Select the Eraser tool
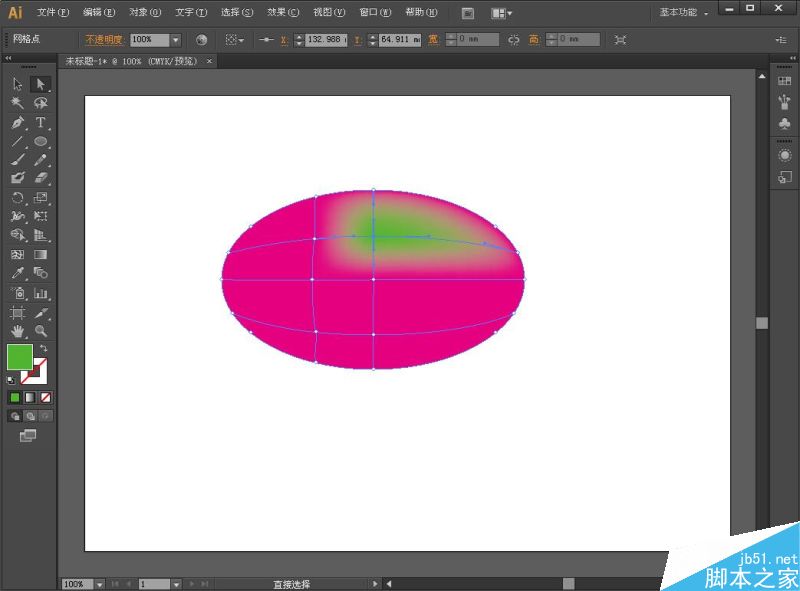Image resolution: width=800 pixels, height=591 pixels. [40, 178]
